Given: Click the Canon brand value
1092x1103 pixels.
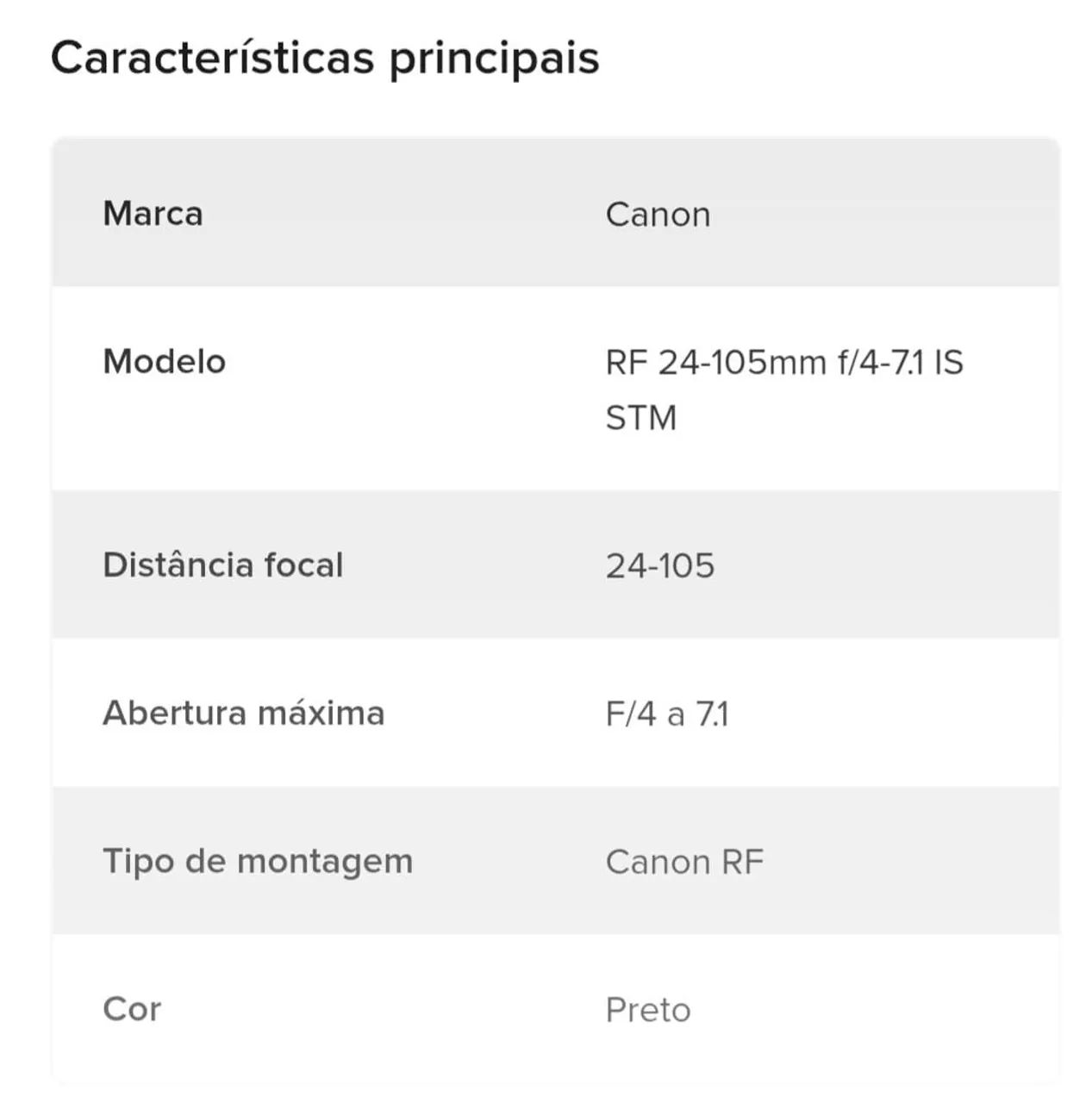Looking at the screenshot, I should click(658, 214).
